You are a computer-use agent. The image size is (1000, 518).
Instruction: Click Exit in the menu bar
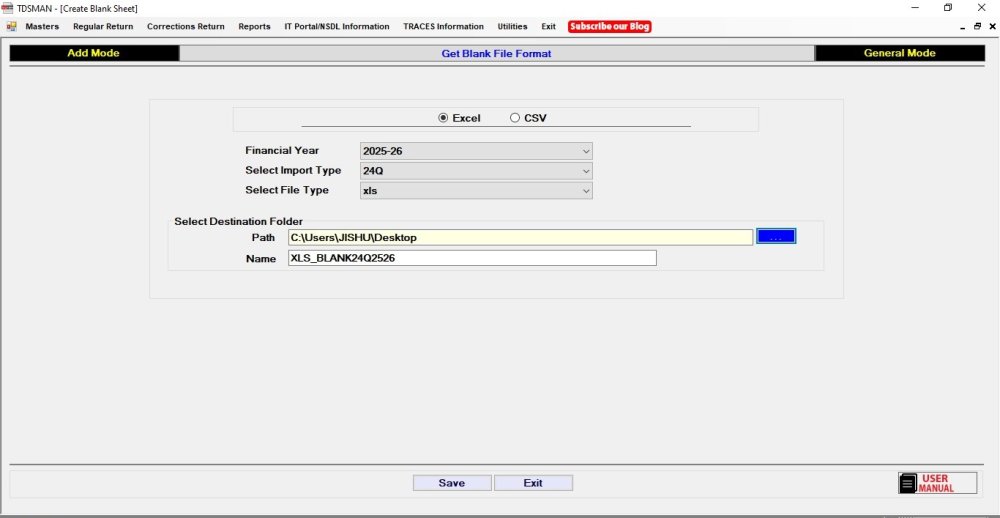tap(548, 27)
